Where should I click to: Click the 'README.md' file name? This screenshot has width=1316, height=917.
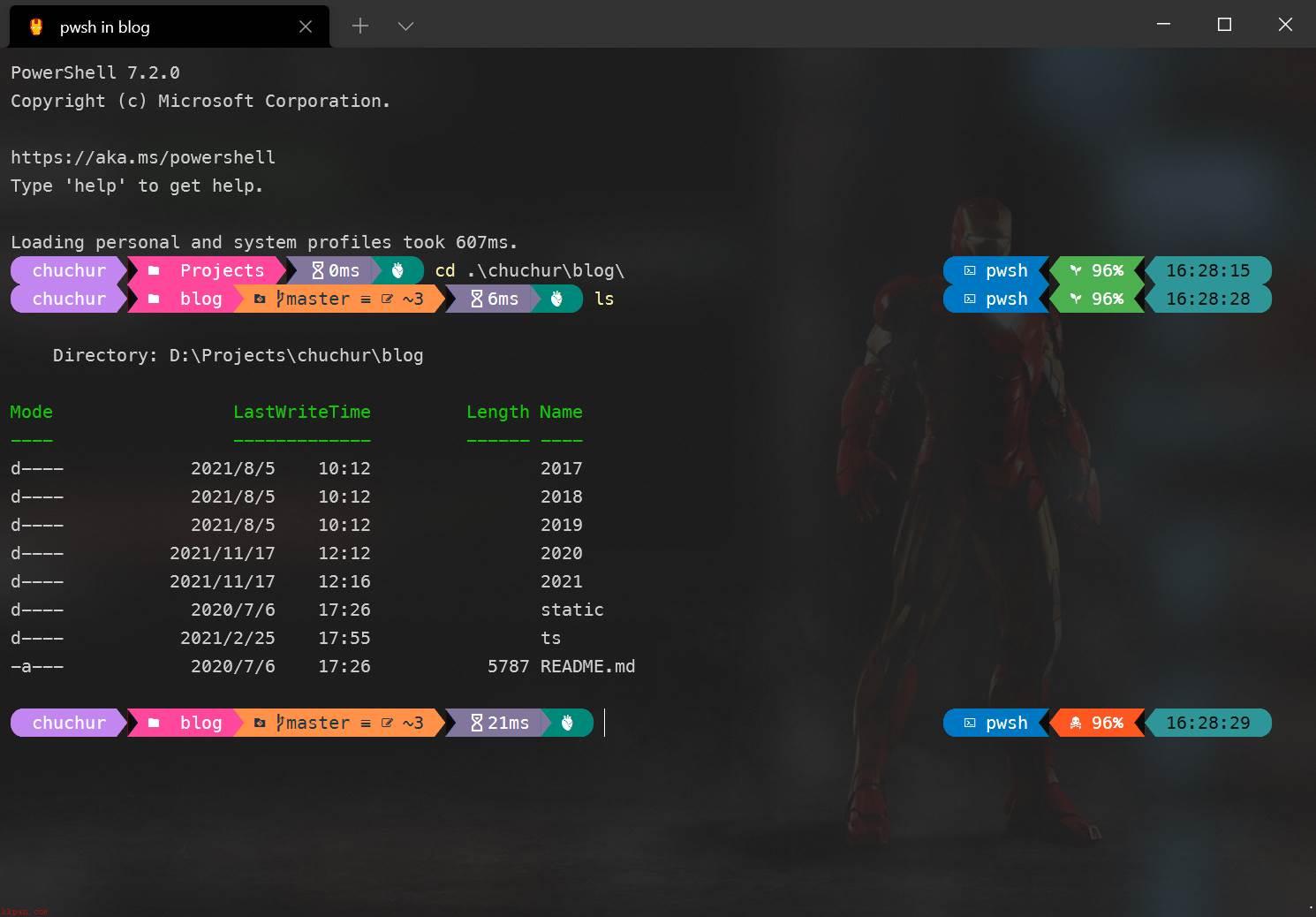point(588,666)
